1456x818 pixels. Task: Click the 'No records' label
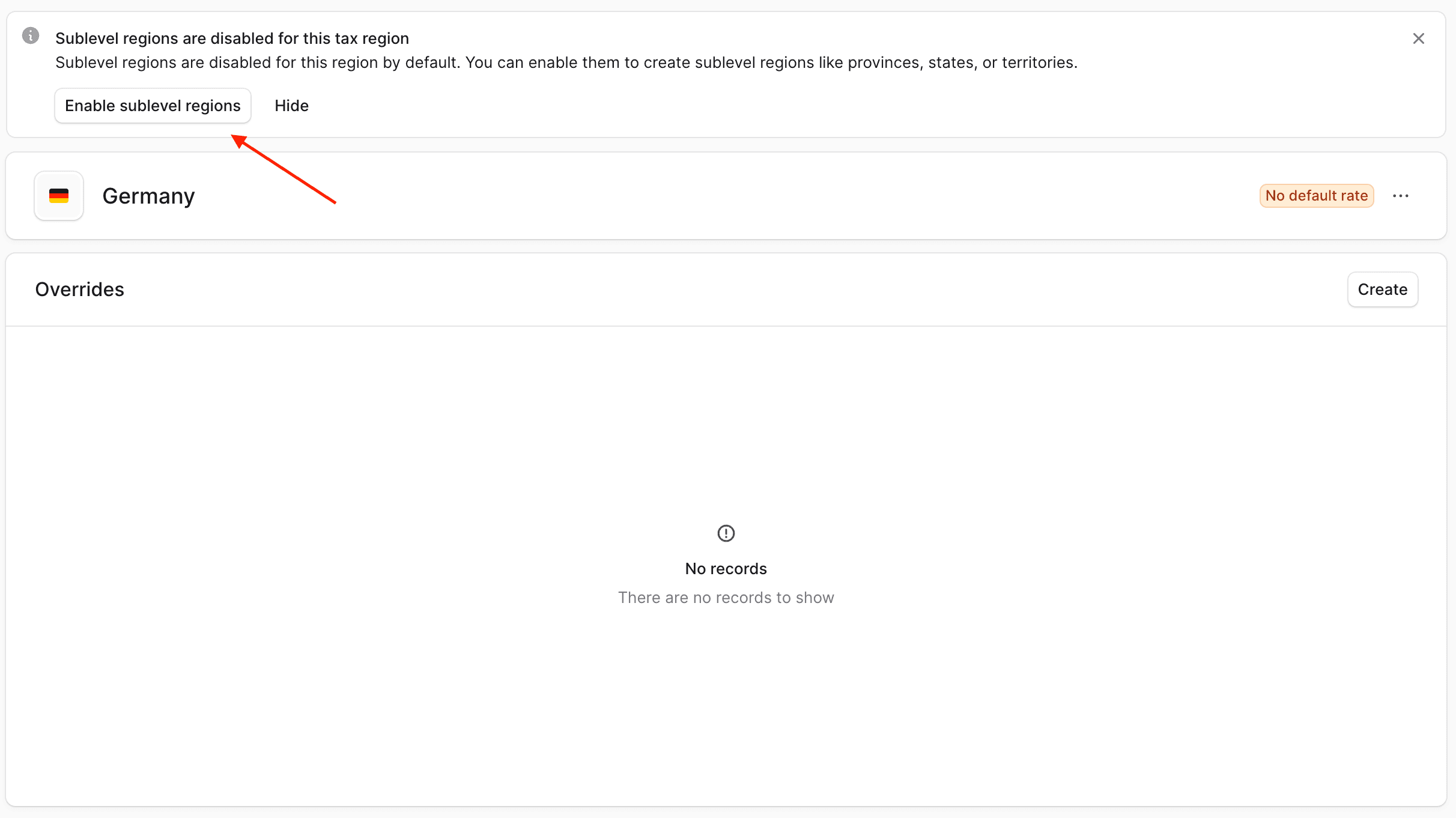click(x=726, y=569)
